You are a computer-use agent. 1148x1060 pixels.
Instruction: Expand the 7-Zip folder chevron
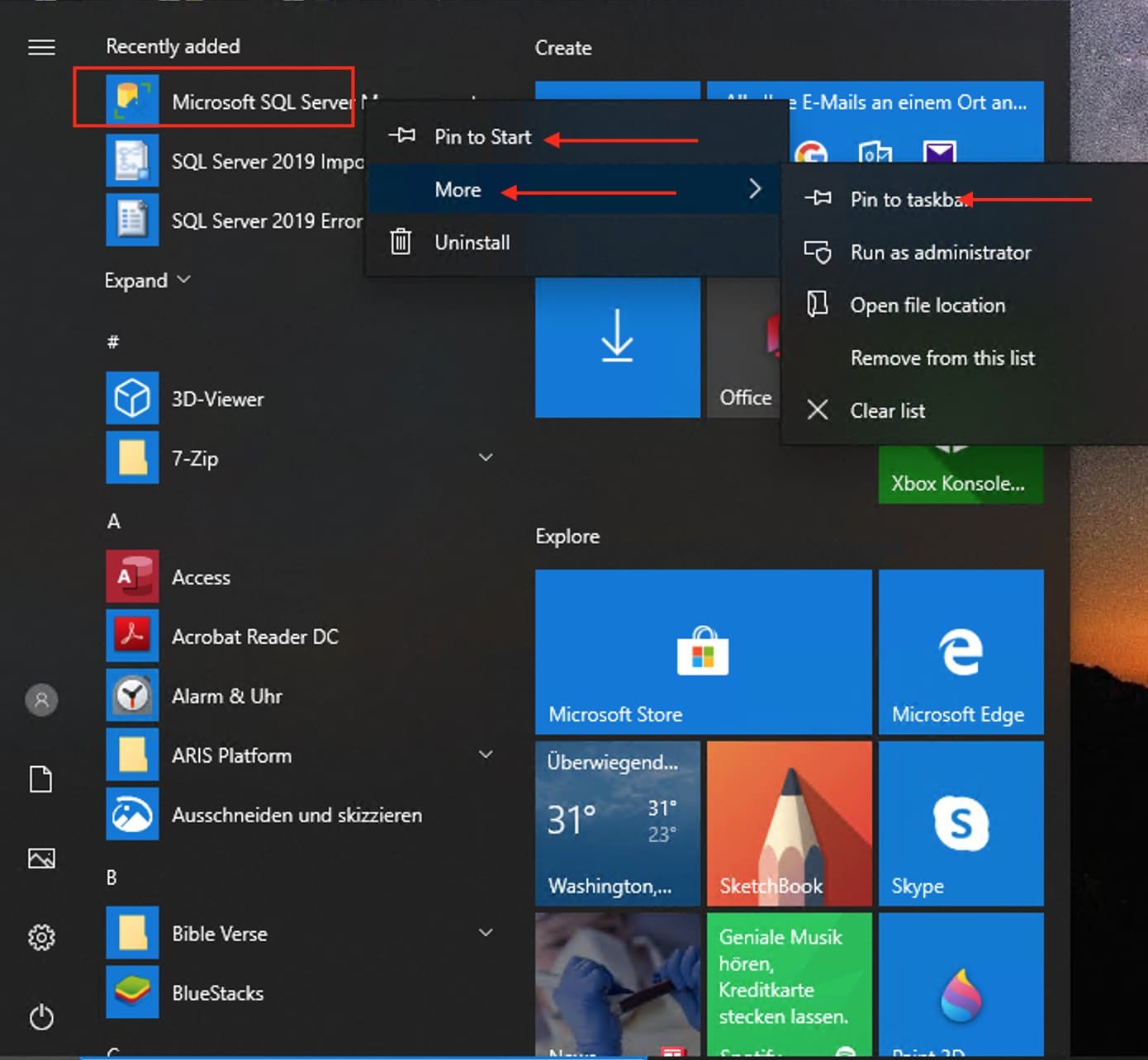(x=486, y=457)
